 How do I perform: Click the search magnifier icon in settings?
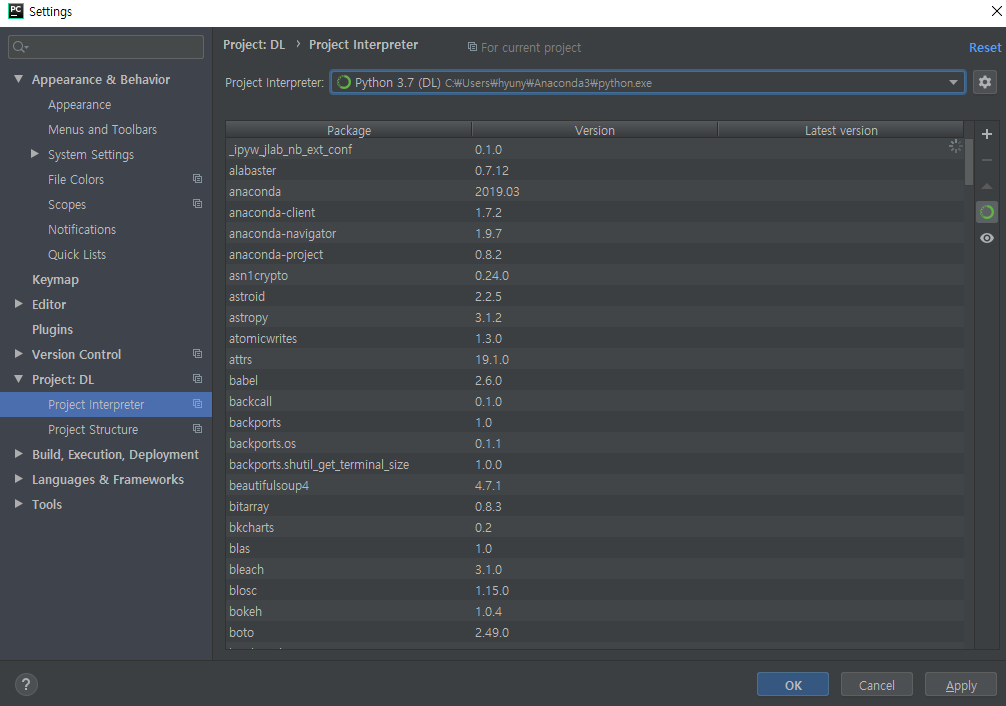(20, 47)
